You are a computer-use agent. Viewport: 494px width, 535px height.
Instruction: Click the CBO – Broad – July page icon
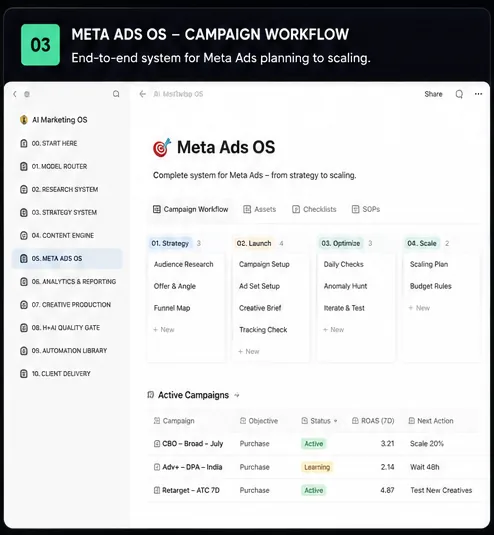(157, 444)
